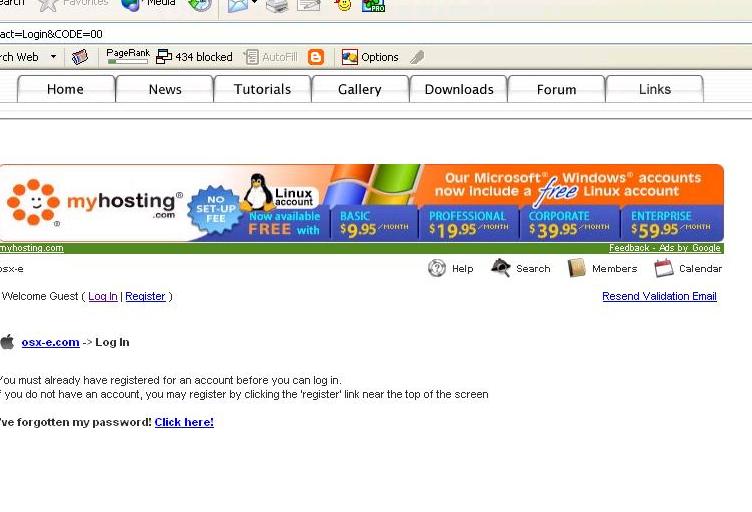Click the myhosting.com logo in banner
The width and height of the screenshot is (752, 512).
[x=95, y=203]
